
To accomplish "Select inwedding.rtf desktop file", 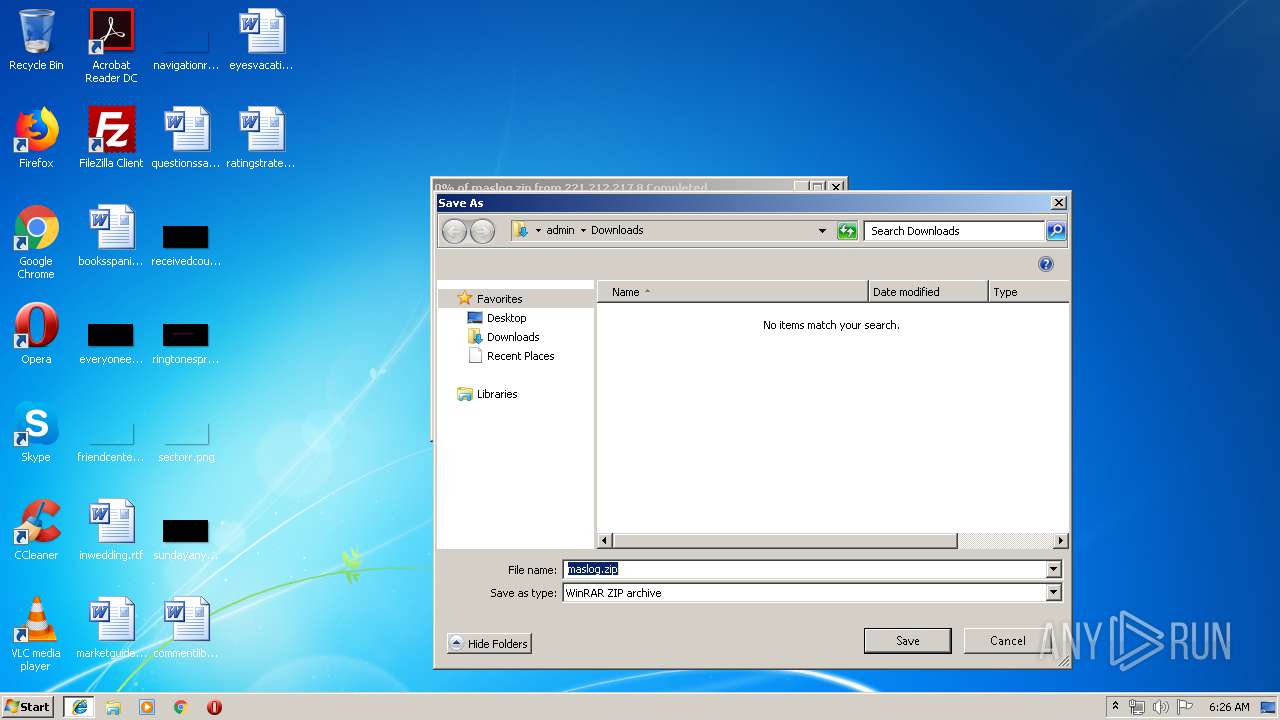I will point(111,530).
